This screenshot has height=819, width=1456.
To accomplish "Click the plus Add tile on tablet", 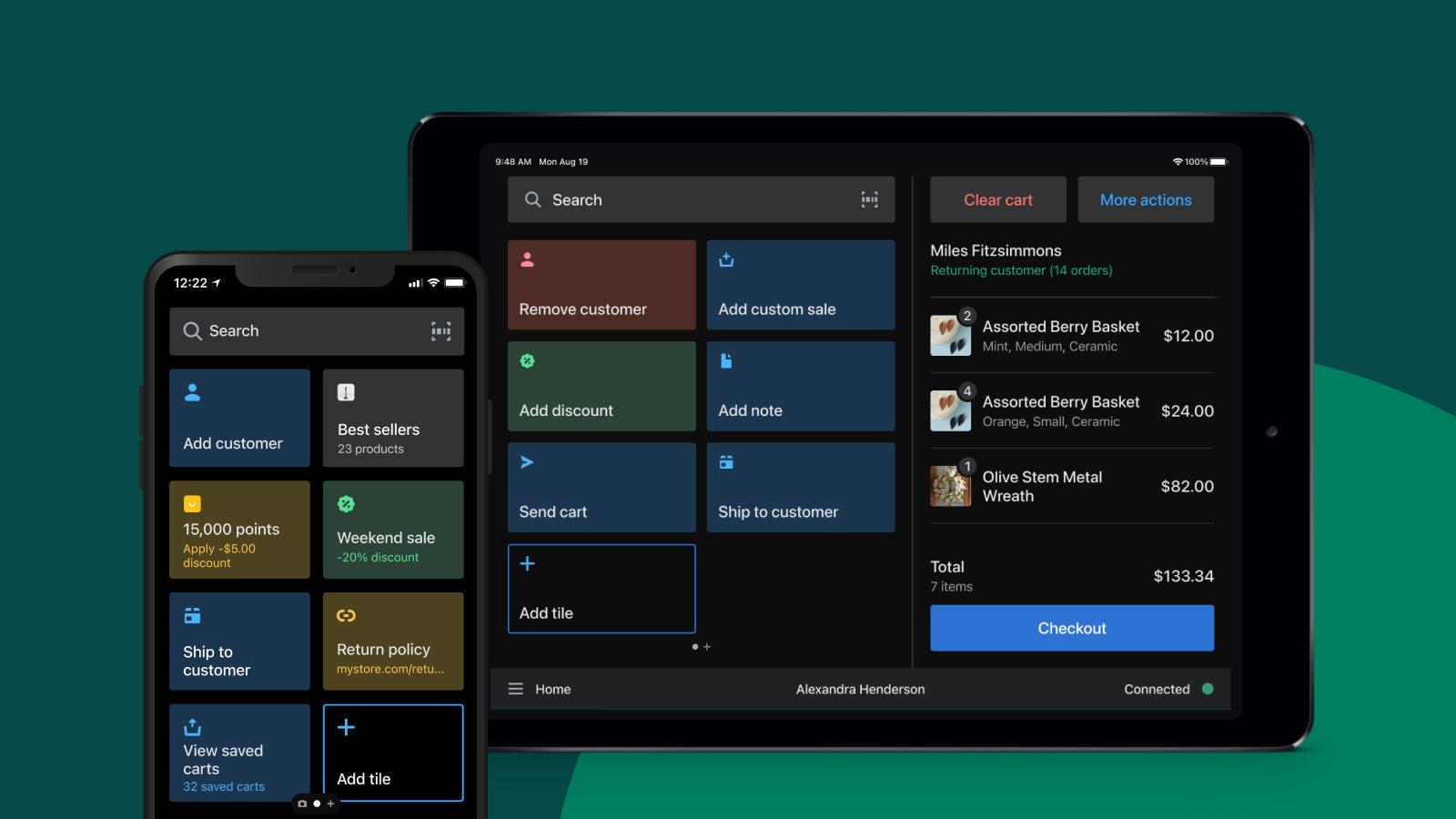I will click(x=602, y=589).
